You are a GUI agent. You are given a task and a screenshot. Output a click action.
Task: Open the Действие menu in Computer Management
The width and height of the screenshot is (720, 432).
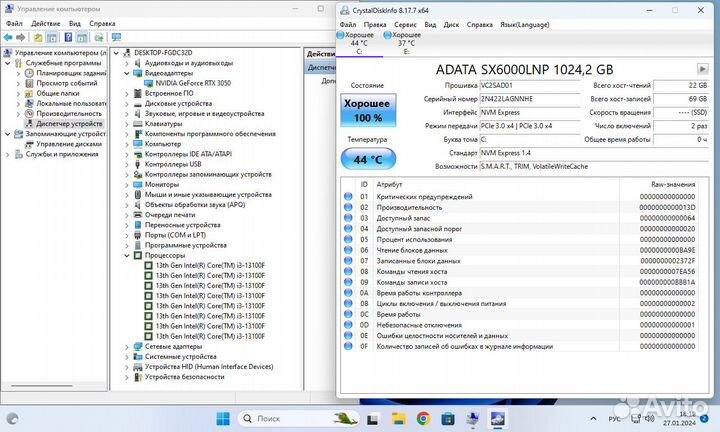[45, 22]
